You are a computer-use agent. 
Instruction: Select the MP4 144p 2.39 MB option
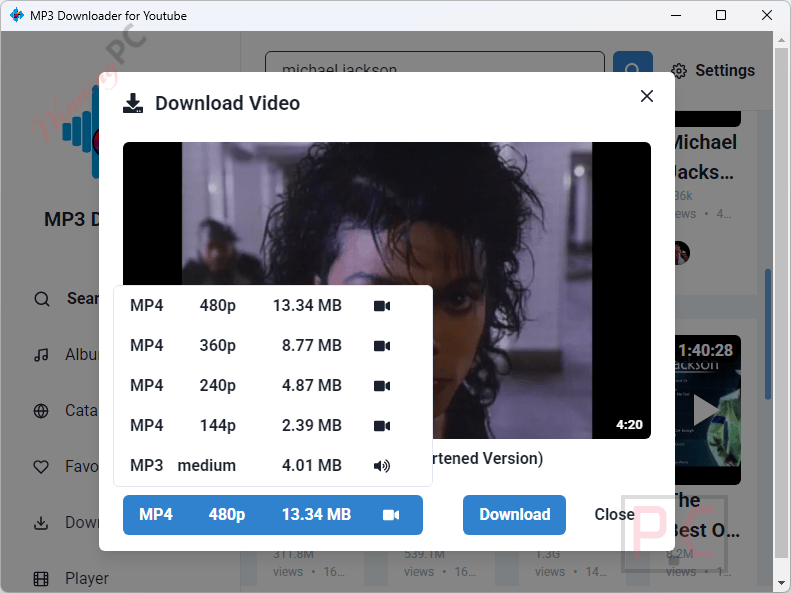(273, 425)
